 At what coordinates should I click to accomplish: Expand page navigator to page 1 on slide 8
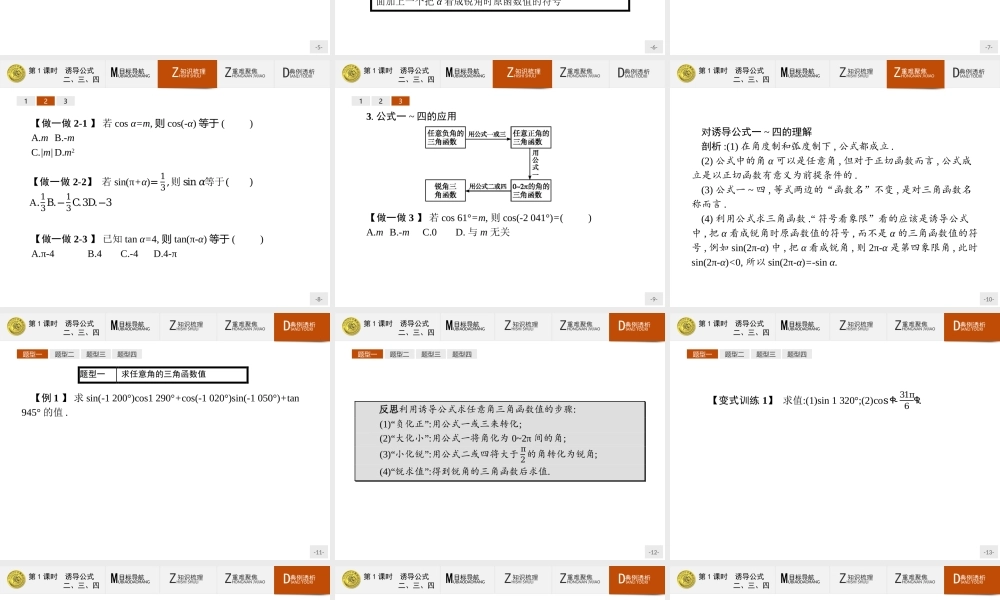pos(26,100)
